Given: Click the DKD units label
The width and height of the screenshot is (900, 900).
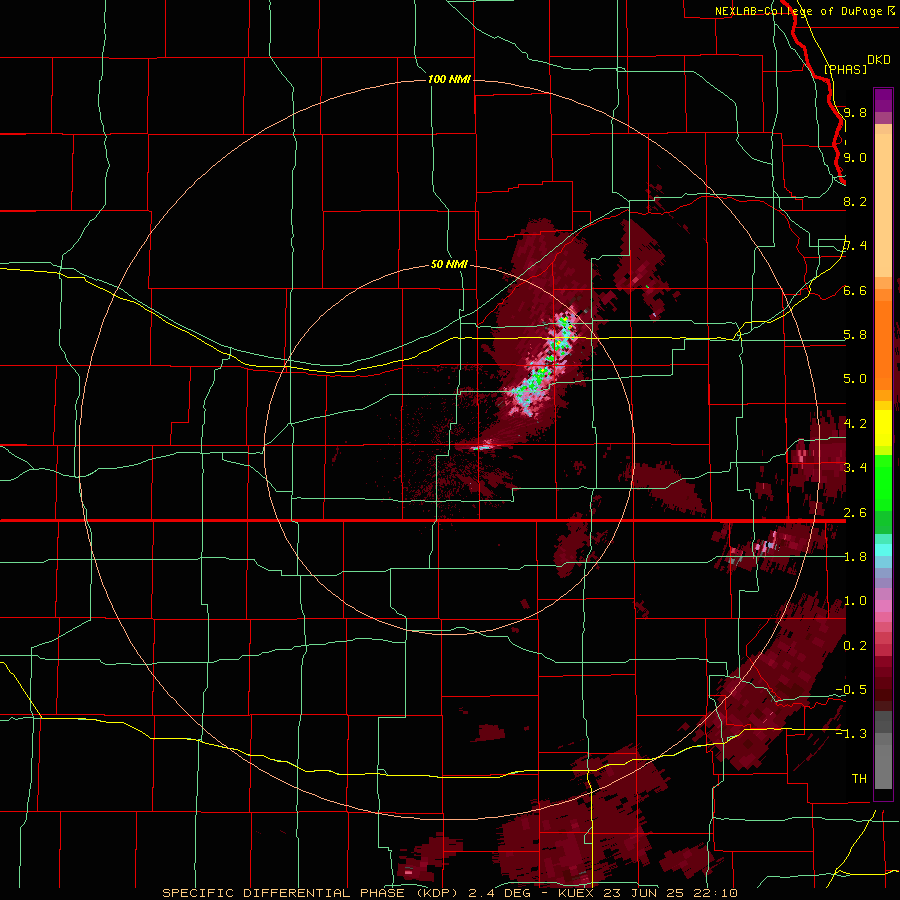Looking at the screenshot, I should 879,60.
